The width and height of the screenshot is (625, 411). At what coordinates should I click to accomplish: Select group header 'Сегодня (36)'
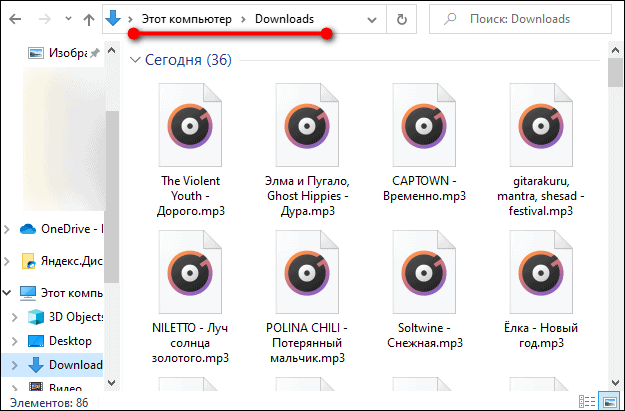[188, 60]
